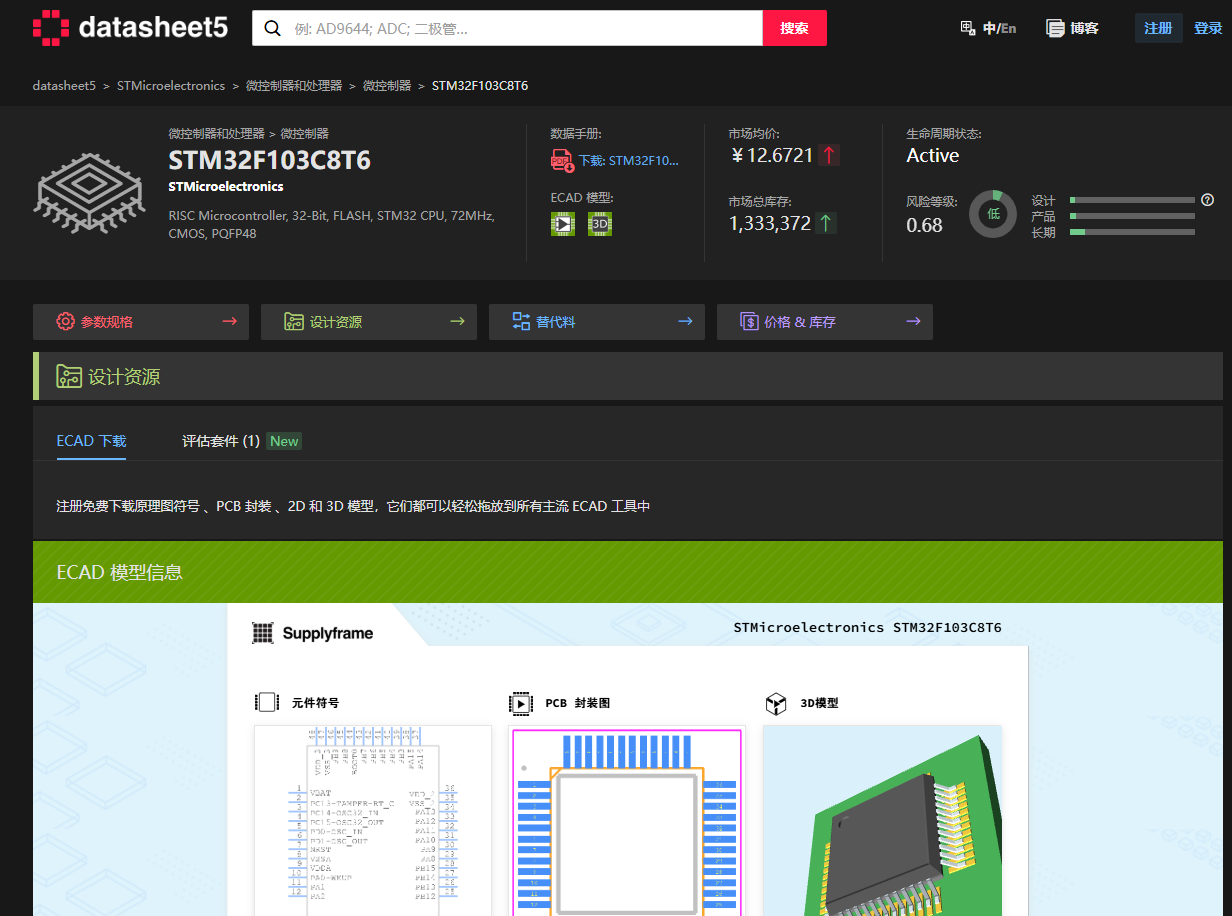Click the large chip product image

coord(91,192)
